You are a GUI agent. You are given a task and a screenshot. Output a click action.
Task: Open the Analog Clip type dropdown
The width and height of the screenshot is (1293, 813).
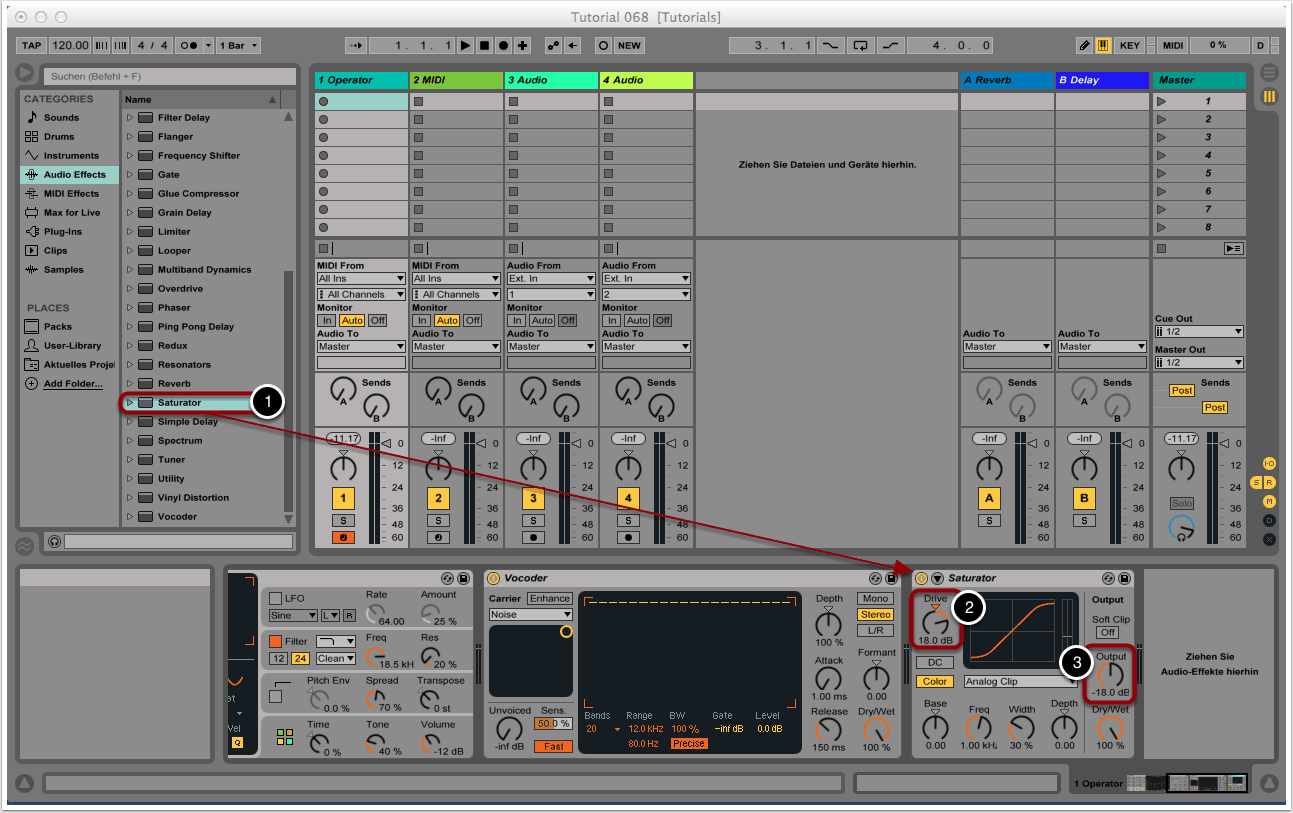click(x=1019, y=682)
